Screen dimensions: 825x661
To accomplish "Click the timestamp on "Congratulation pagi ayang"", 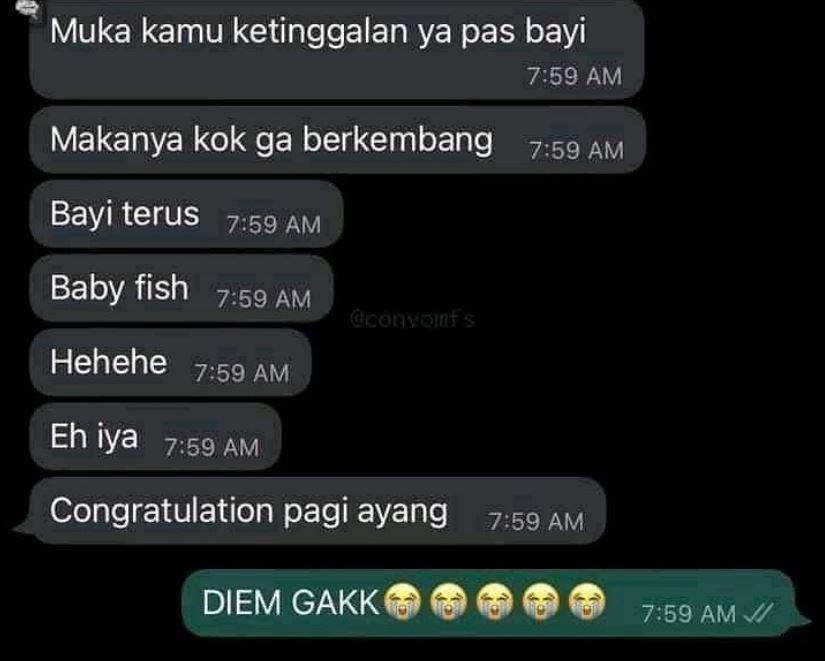I will (x=536, y=522).
